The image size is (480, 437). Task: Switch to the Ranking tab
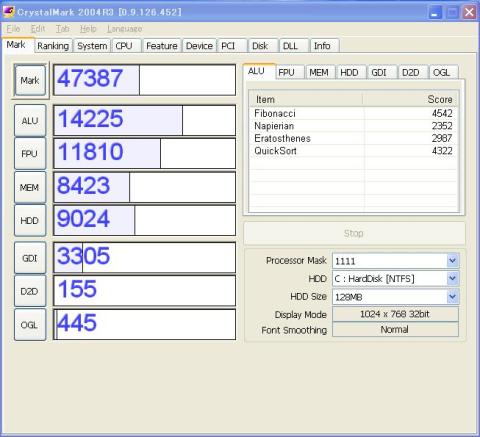(53, 46)
